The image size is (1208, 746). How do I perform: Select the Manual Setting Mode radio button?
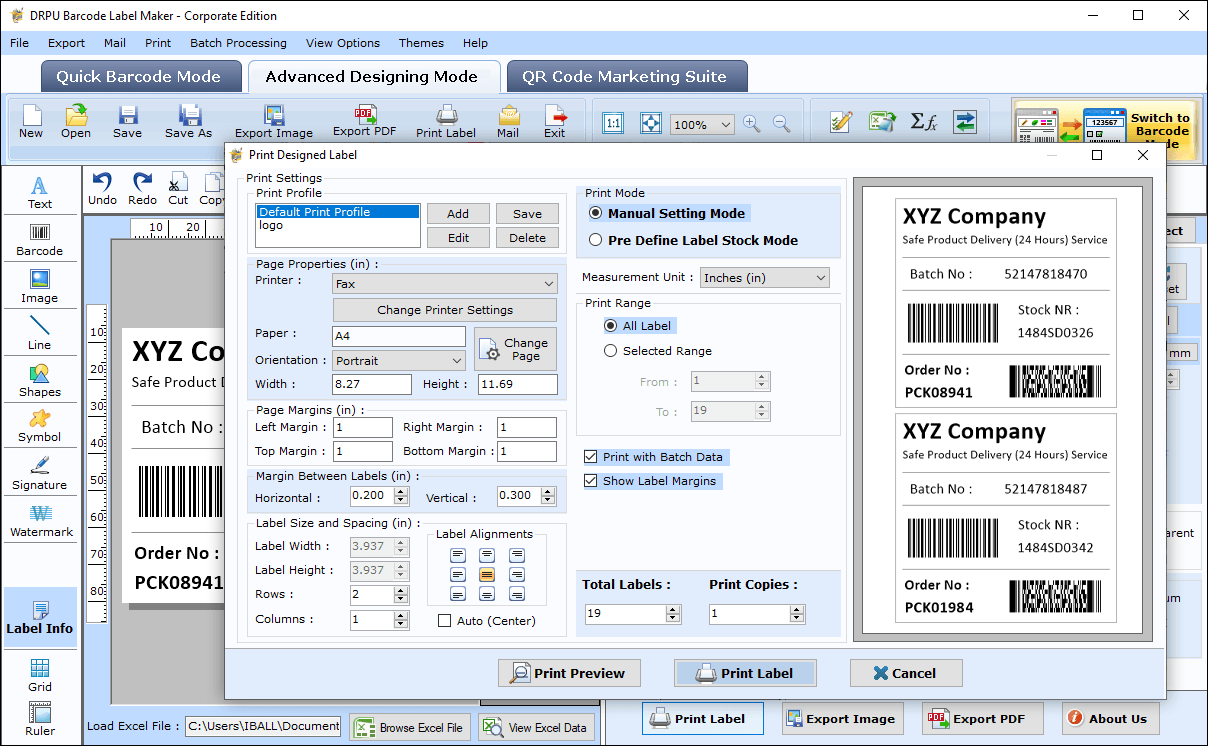596,213
